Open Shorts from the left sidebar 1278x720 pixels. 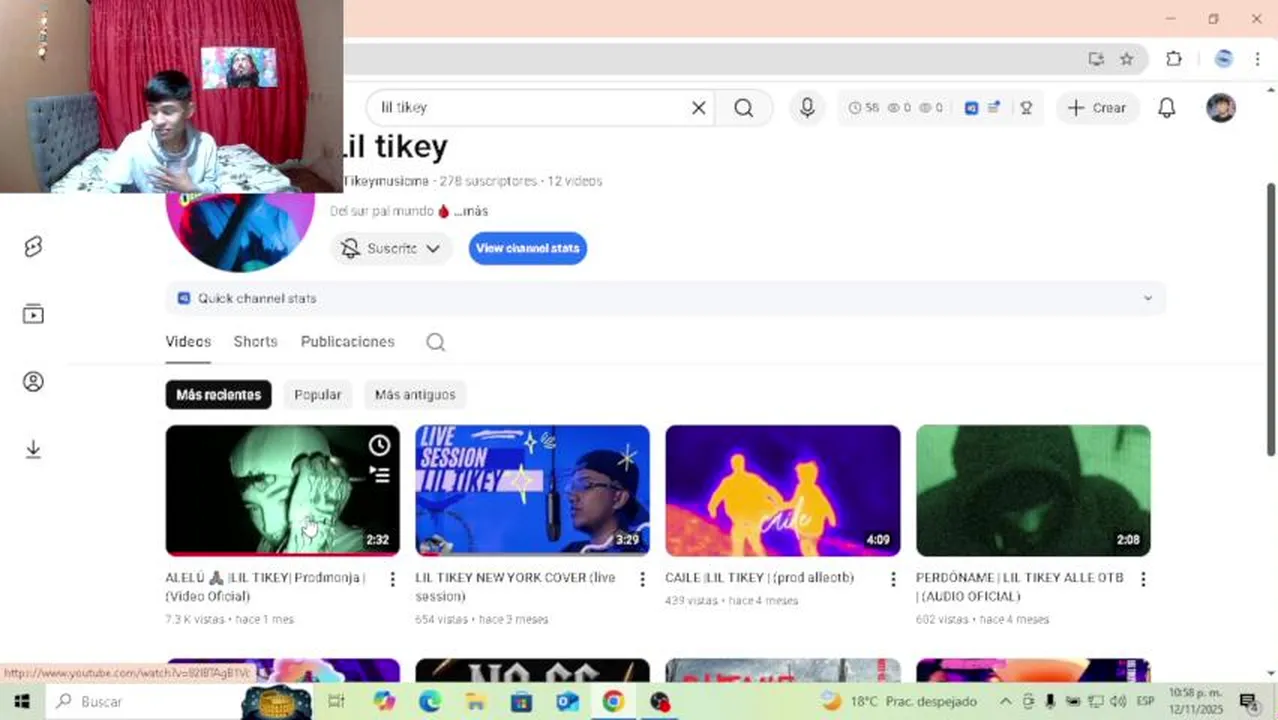(33, 246)
